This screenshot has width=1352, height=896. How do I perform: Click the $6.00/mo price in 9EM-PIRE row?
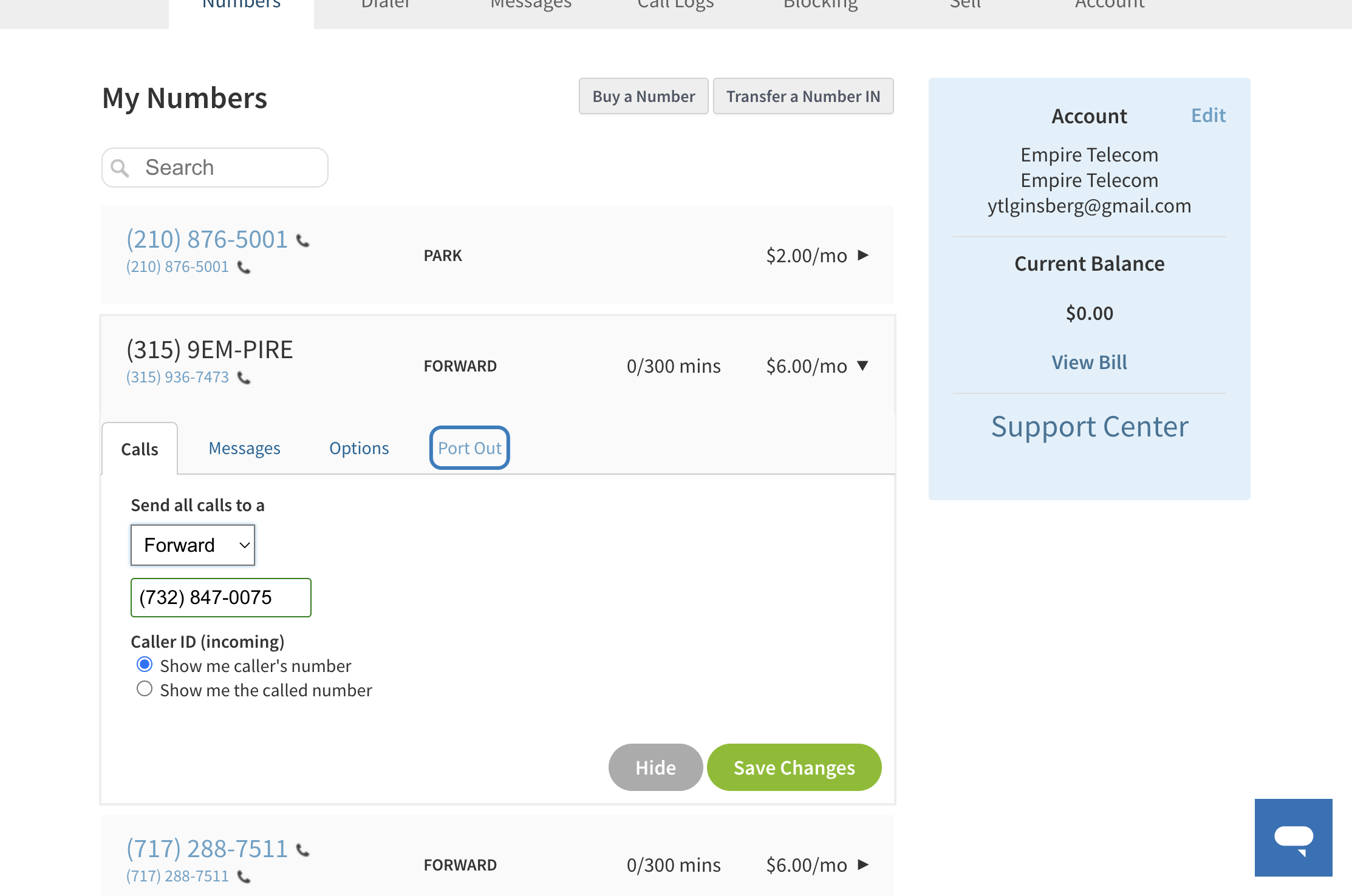tap(807, 366)
